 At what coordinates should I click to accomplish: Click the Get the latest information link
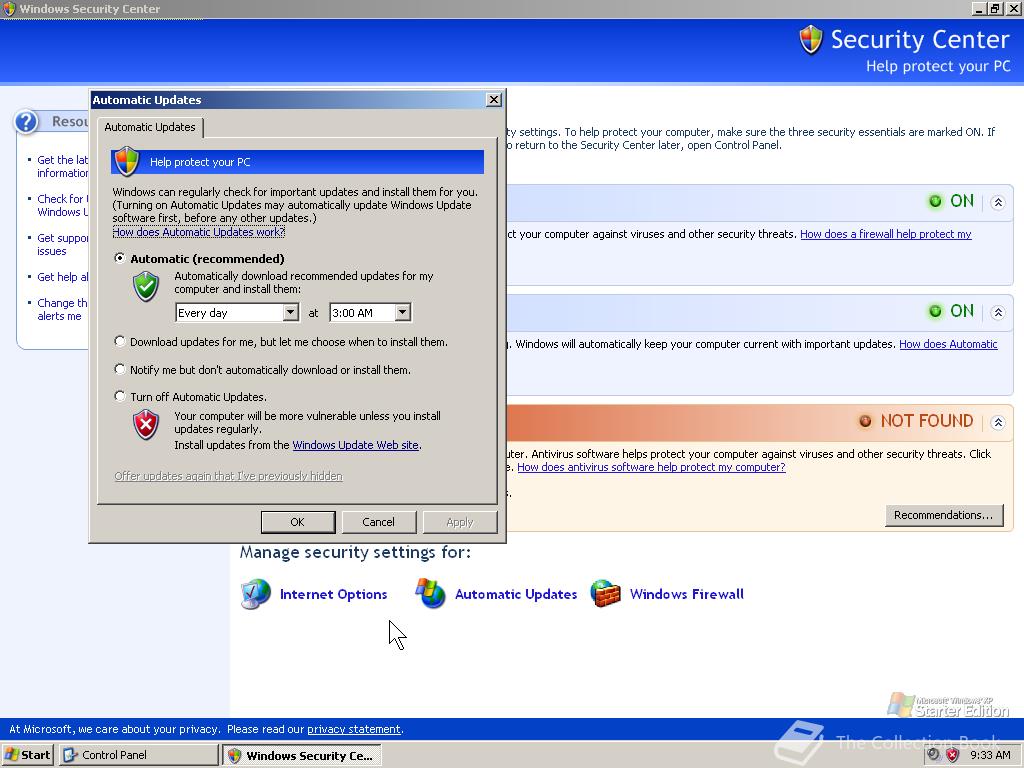tap(63, 167)
